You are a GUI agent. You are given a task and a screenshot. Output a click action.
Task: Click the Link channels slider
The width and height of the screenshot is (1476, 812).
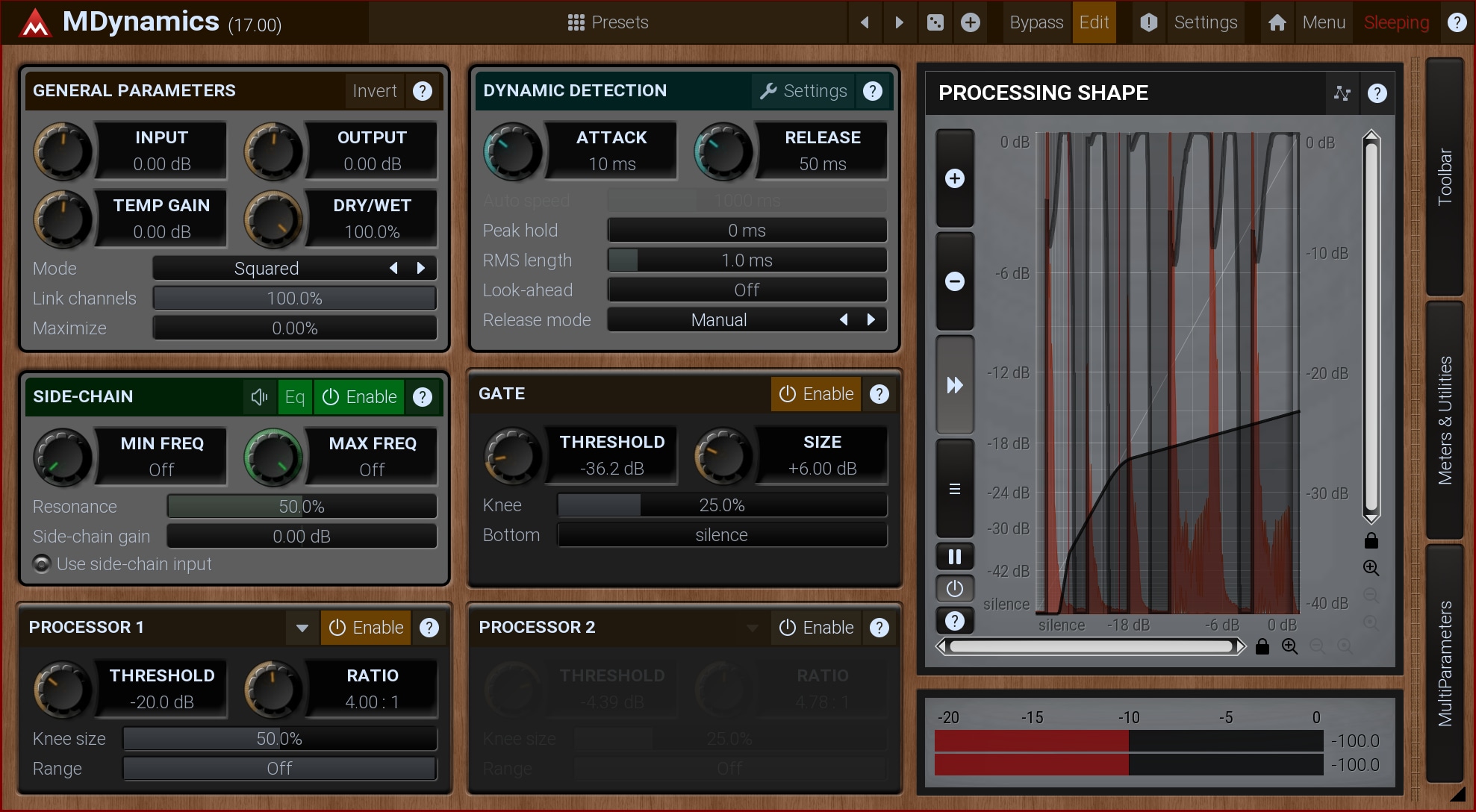pos(294,299)
